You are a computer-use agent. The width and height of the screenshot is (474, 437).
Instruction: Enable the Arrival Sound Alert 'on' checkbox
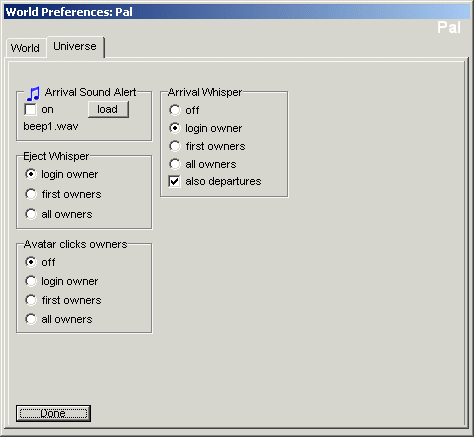click(x=30, y=109)
